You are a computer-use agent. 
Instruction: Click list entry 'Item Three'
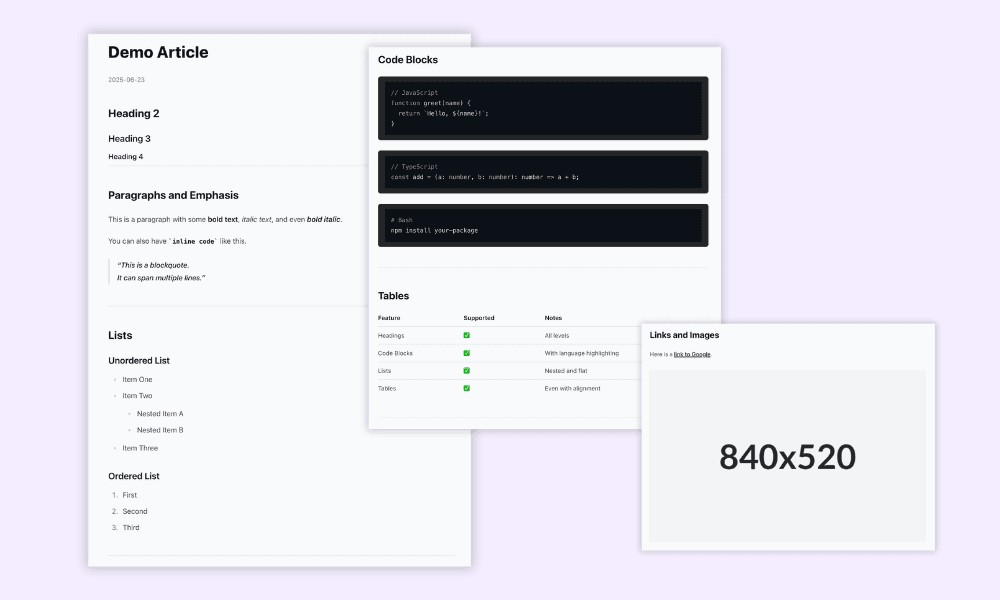140,448
